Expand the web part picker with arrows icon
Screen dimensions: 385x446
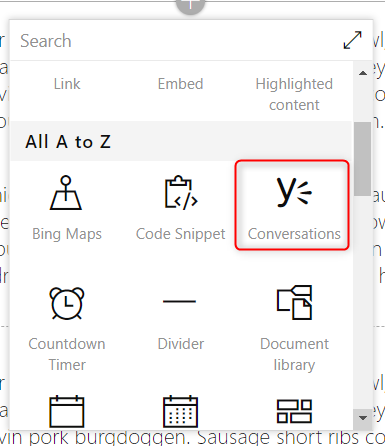[352, 40]
